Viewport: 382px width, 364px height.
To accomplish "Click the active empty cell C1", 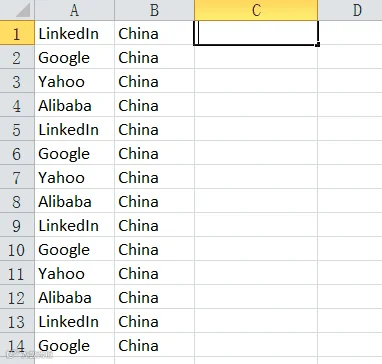I will 256,33.
